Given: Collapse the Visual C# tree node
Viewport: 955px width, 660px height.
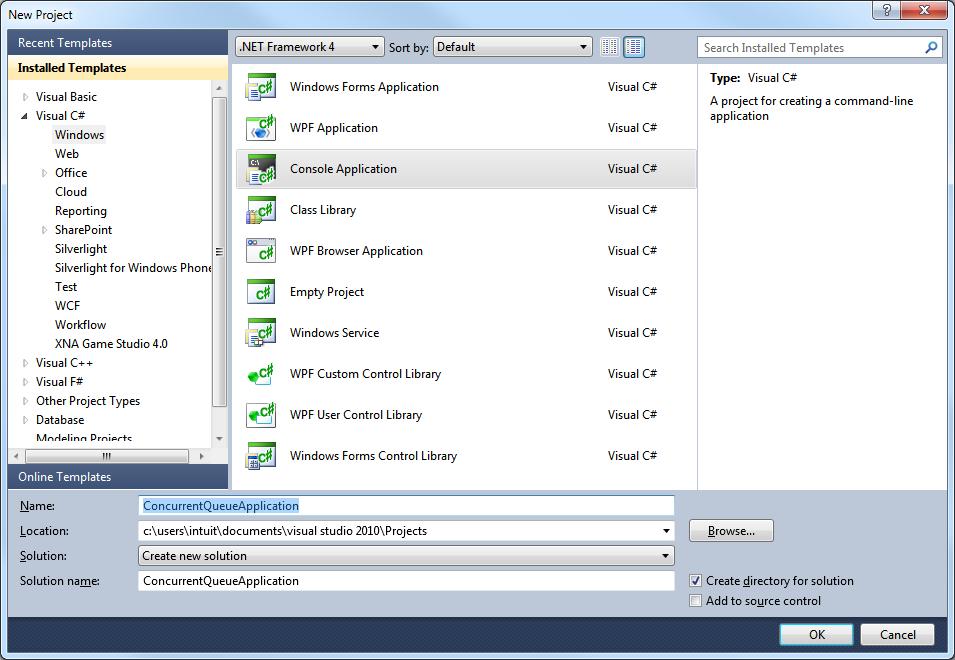Looking at the screenshot, I should [x=24, y=116].
